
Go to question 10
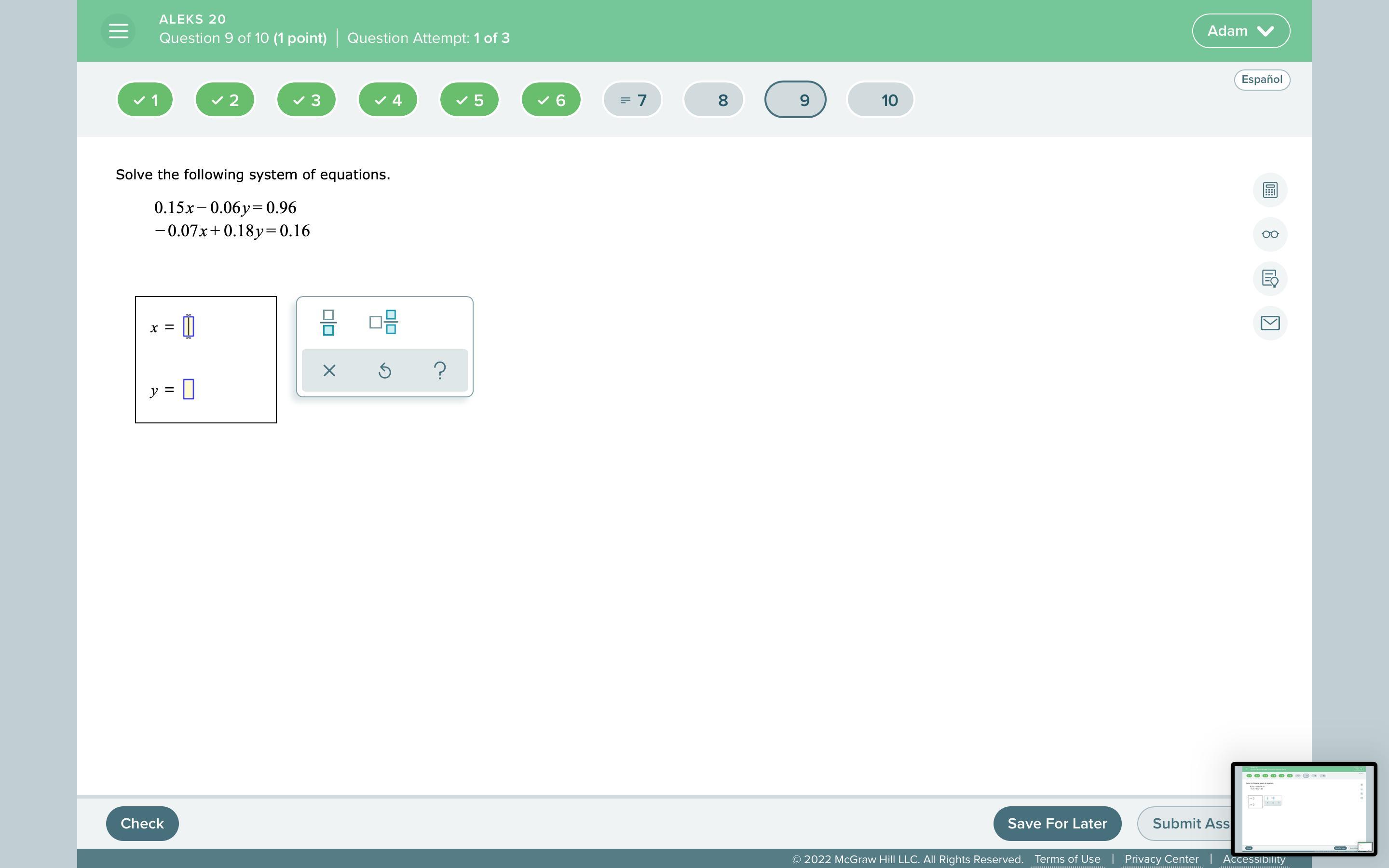[x=880, y=100]
